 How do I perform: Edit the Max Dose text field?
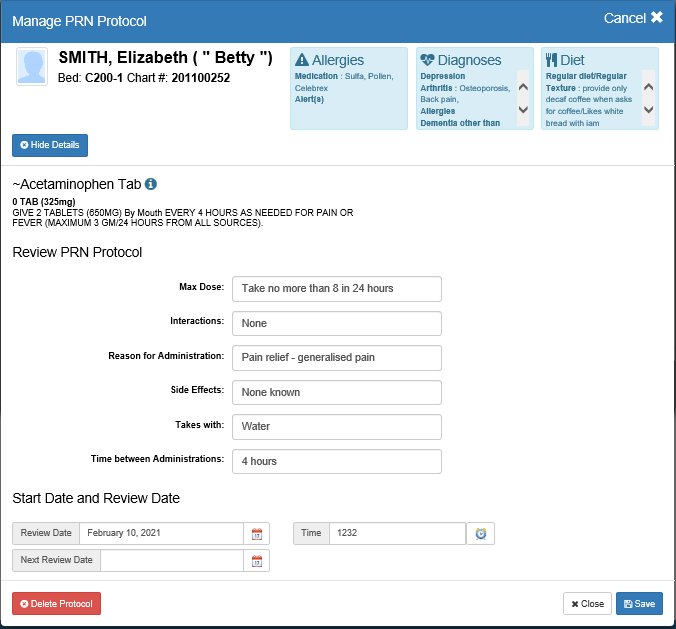[x=336, y=289]
